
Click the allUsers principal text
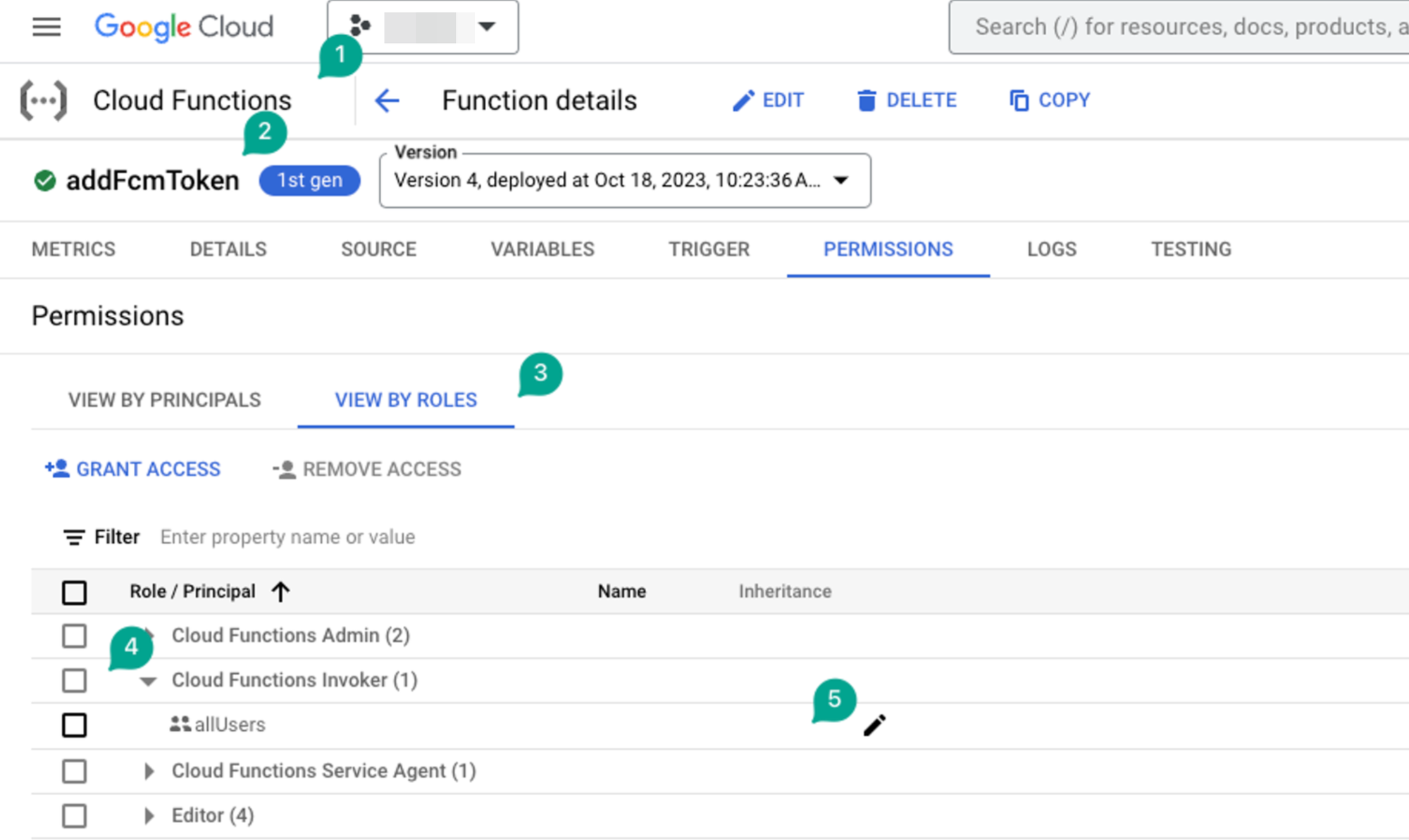(x=230, y=725)
